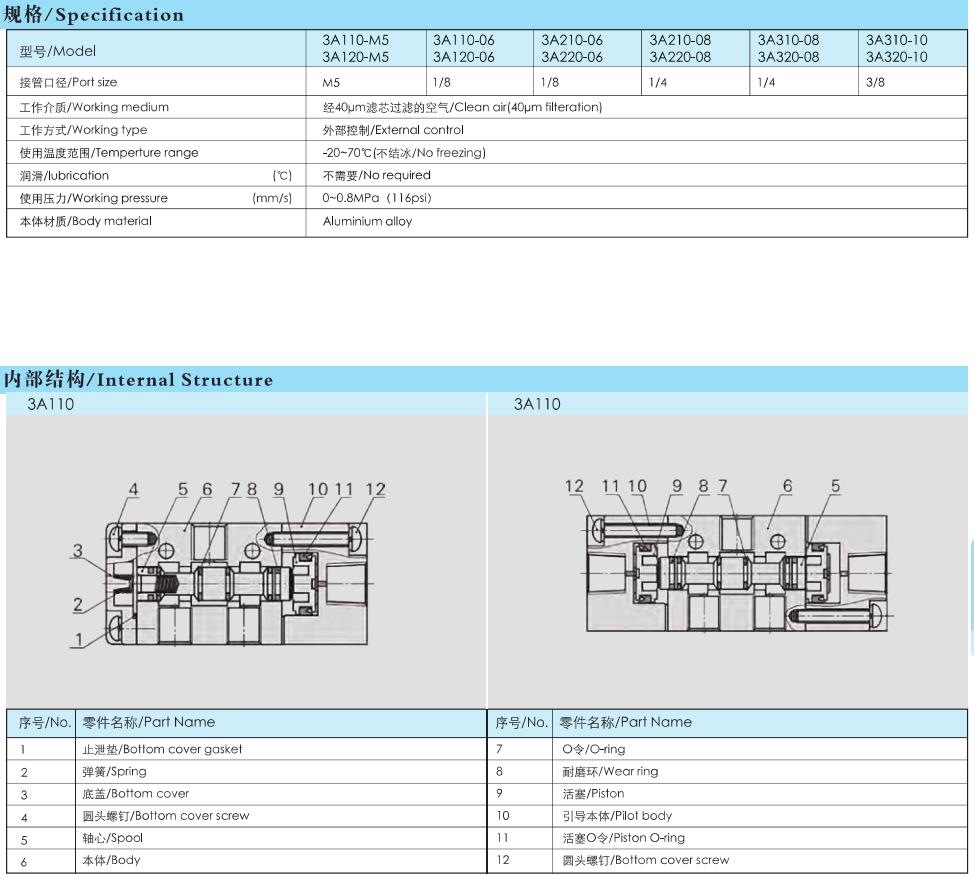Click callout number 4 in left diagram
The width and height of the screenshot is (974, 878).
[x=134, y=490]
